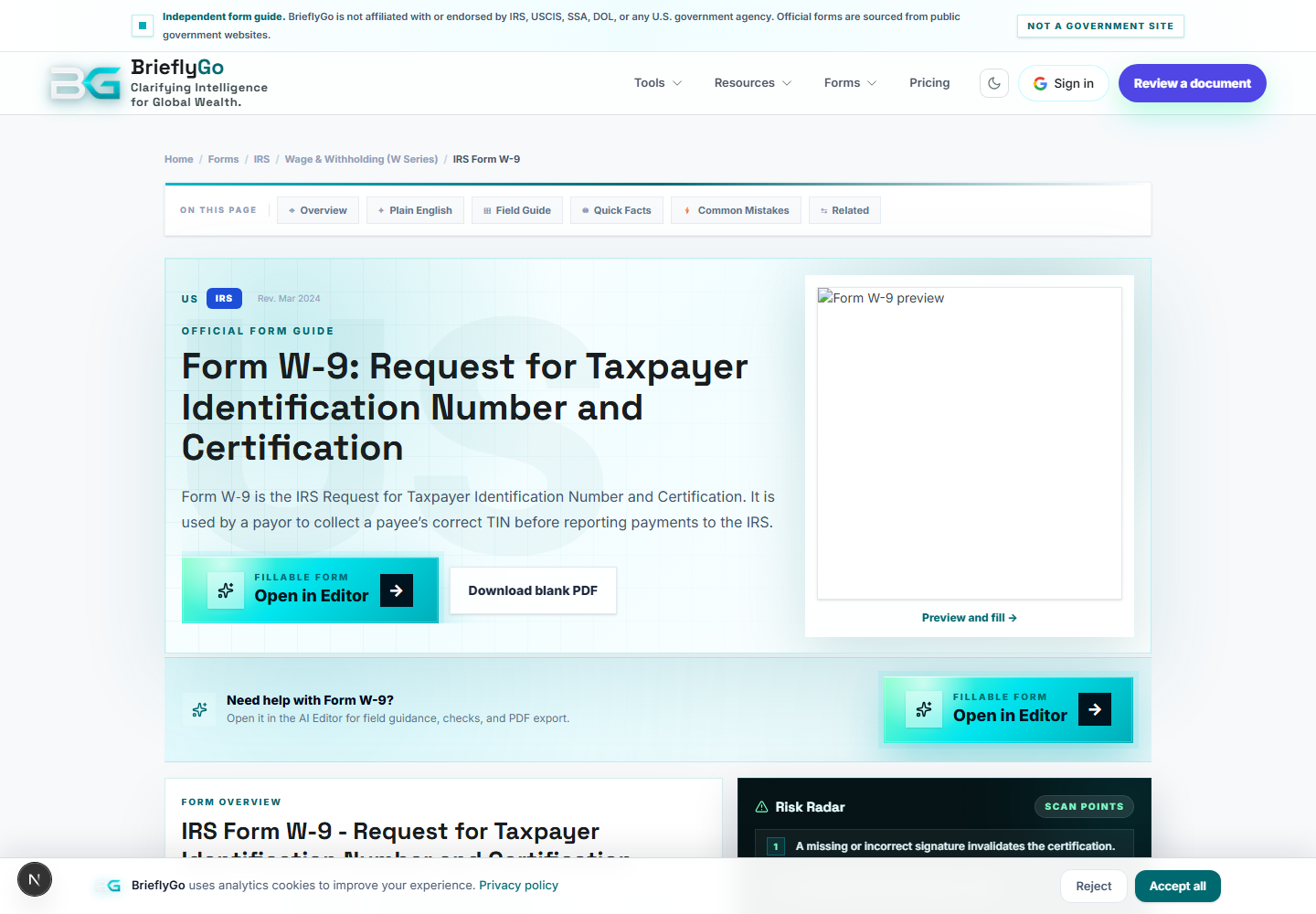This screenshot has width=1316, height=914.
Task: Click Review a document button
Action: point(1193,83)
